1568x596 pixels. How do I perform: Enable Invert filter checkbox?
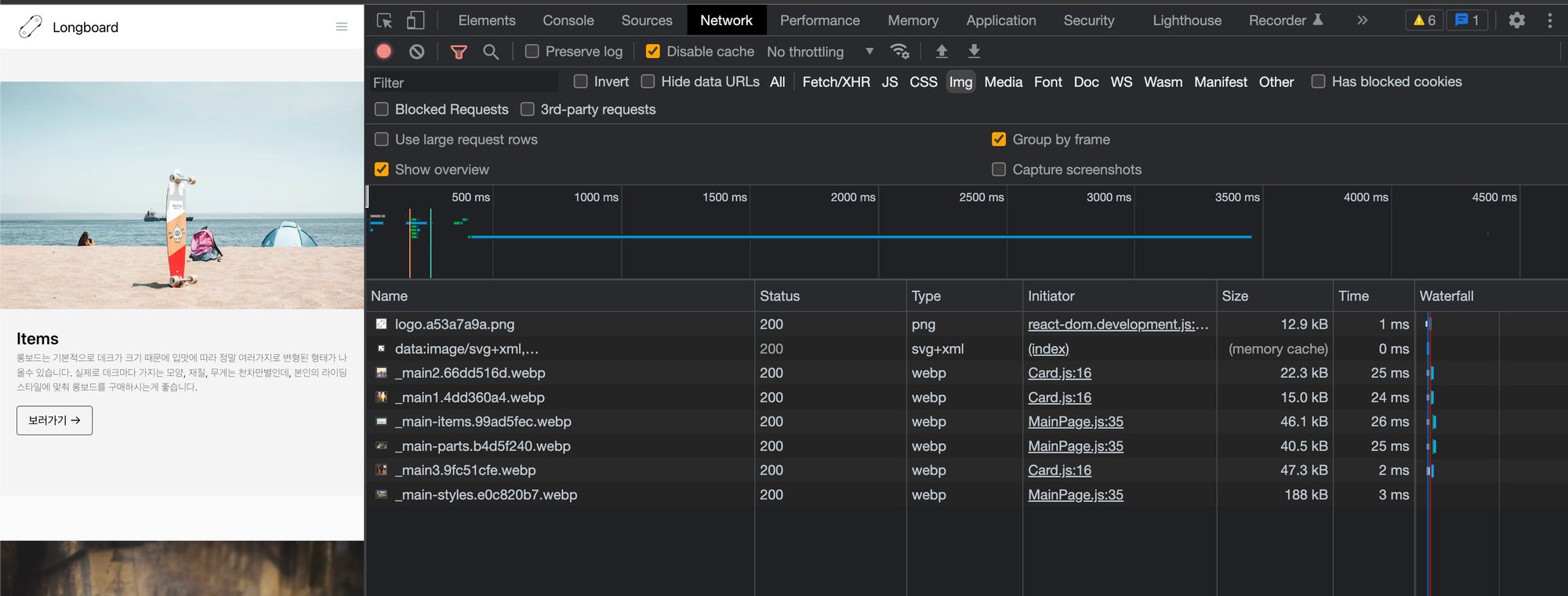(x=581, y=81)
